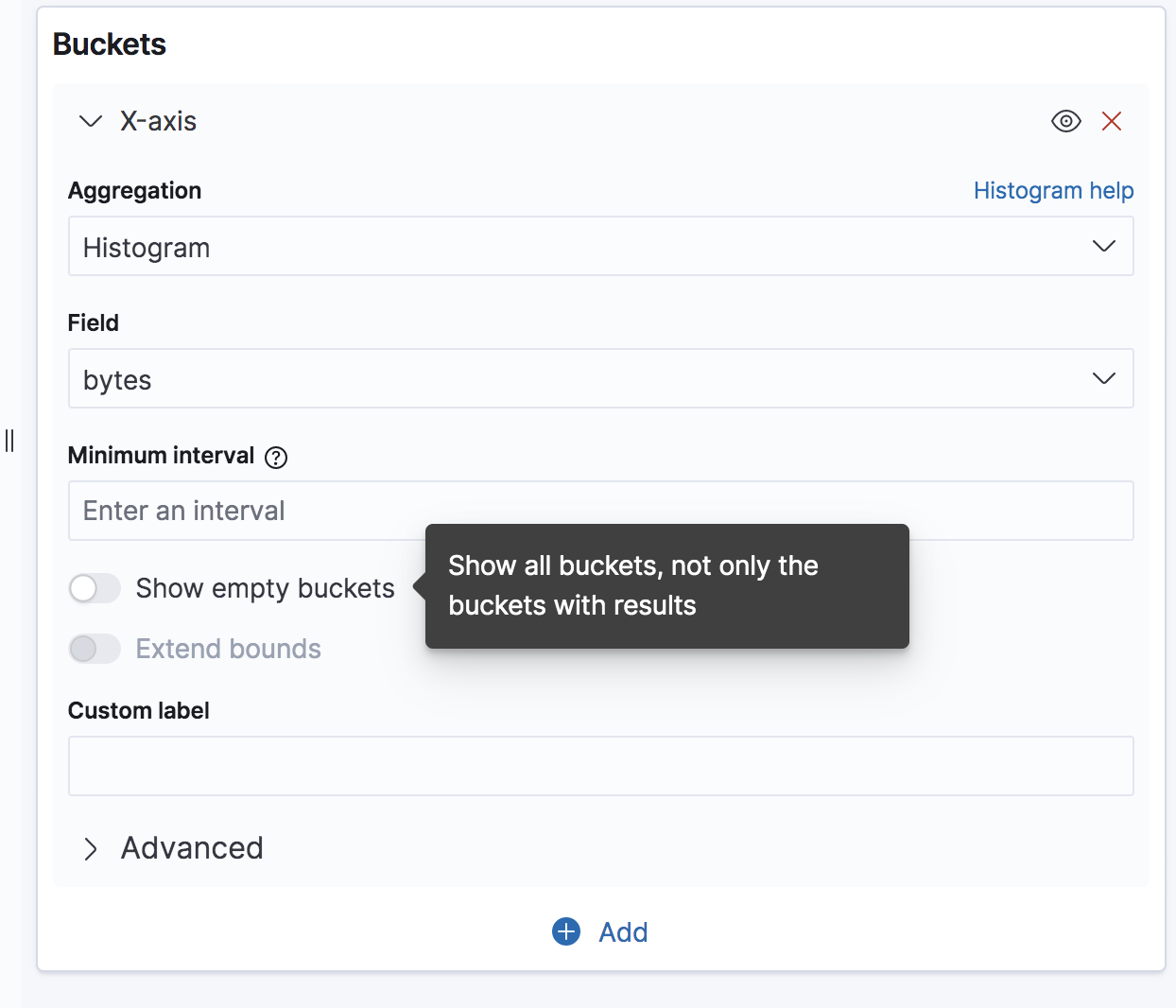Enable the Show empty buckets switch
The height and width of the screenshot is (1008, 1176).
(x=95, y=588)
